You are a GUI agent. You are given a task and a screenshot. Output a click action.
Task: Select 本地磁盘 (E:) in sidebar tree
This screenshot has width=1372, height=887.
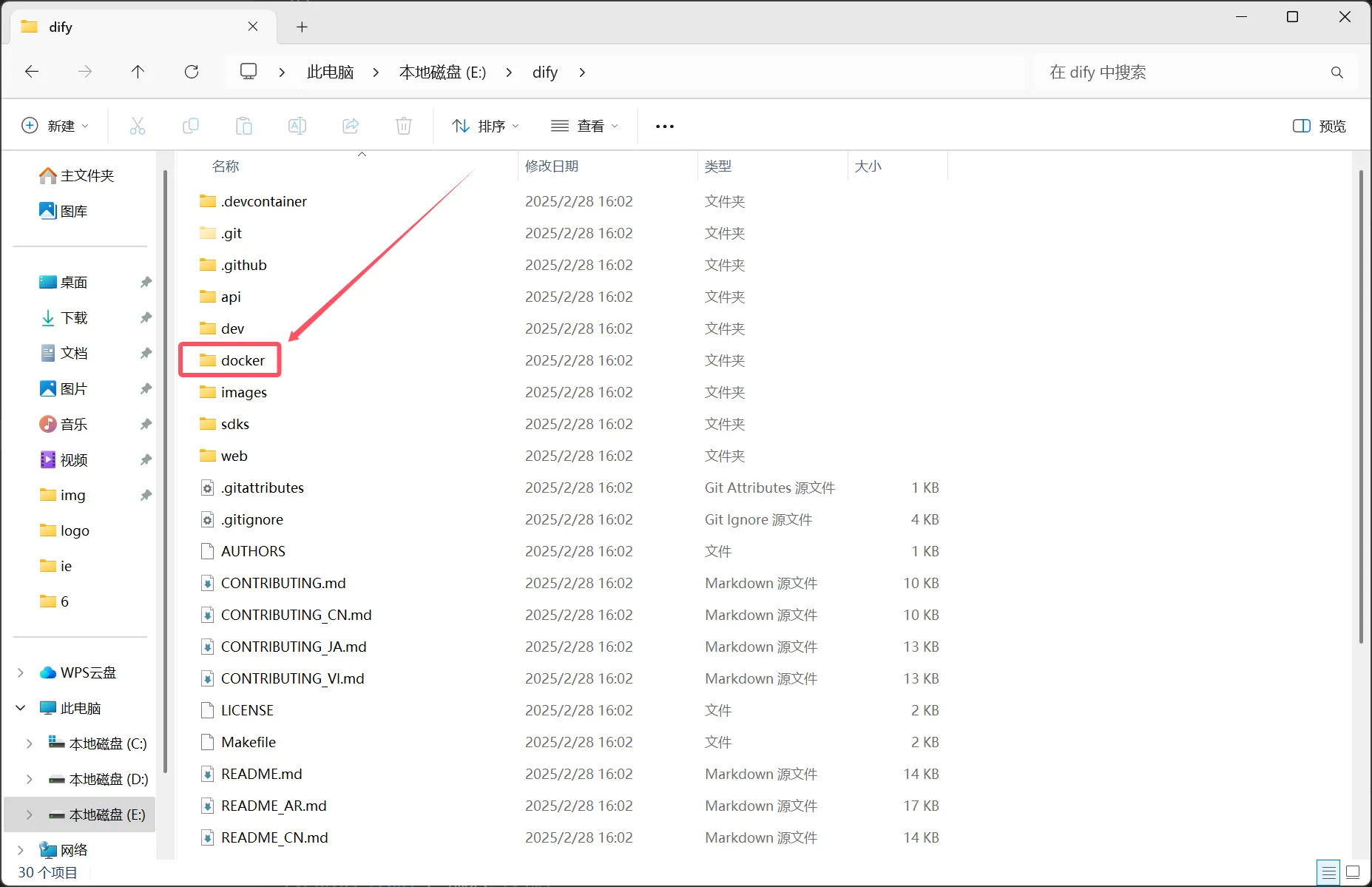click(x=80, y=815)
